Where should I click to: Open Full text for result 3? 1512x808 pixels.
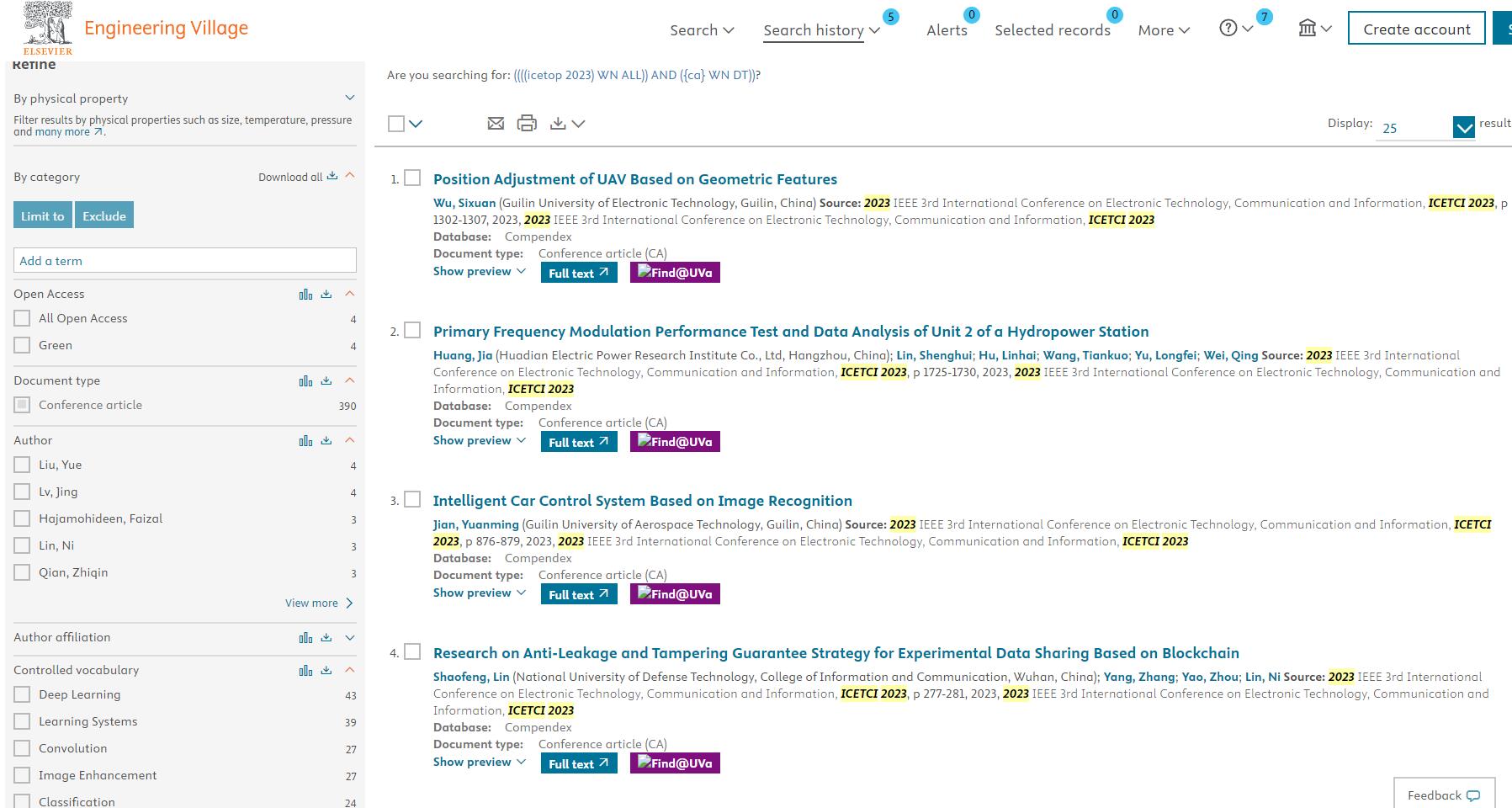point(579,594)
